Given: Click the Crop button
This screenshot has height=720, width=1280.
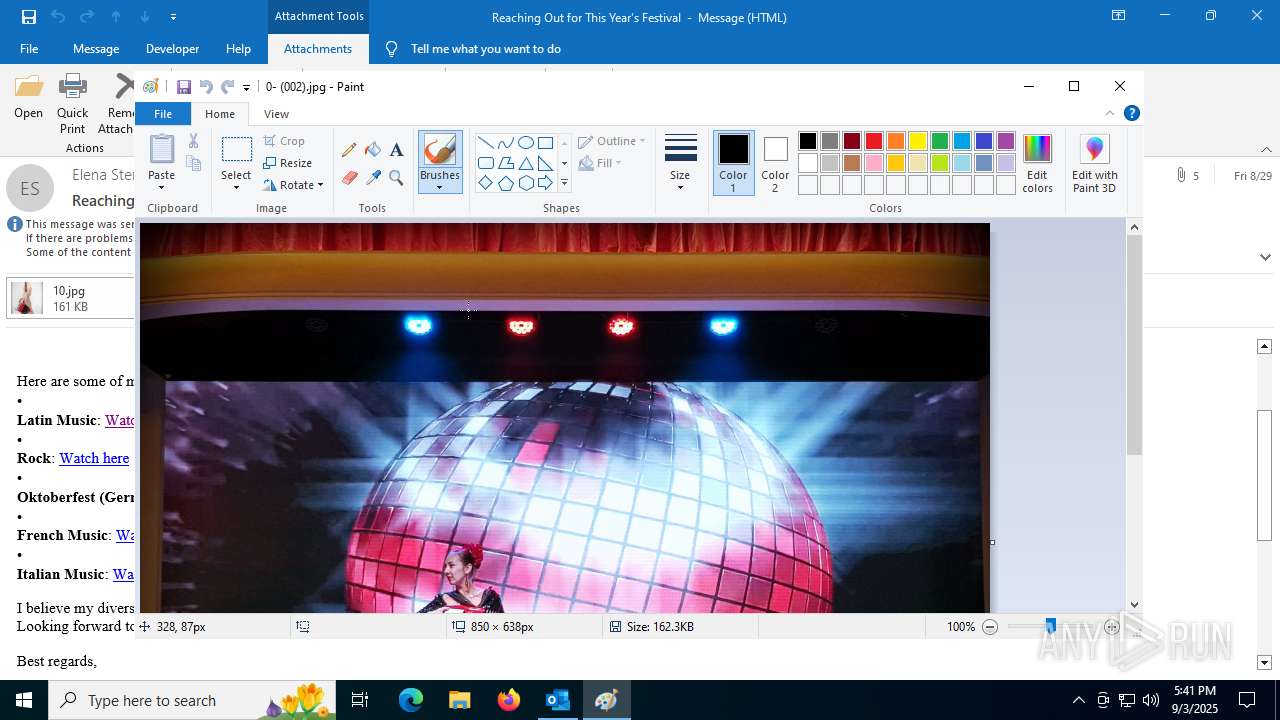Looking at the screenshot, I should tap(284, 141).
